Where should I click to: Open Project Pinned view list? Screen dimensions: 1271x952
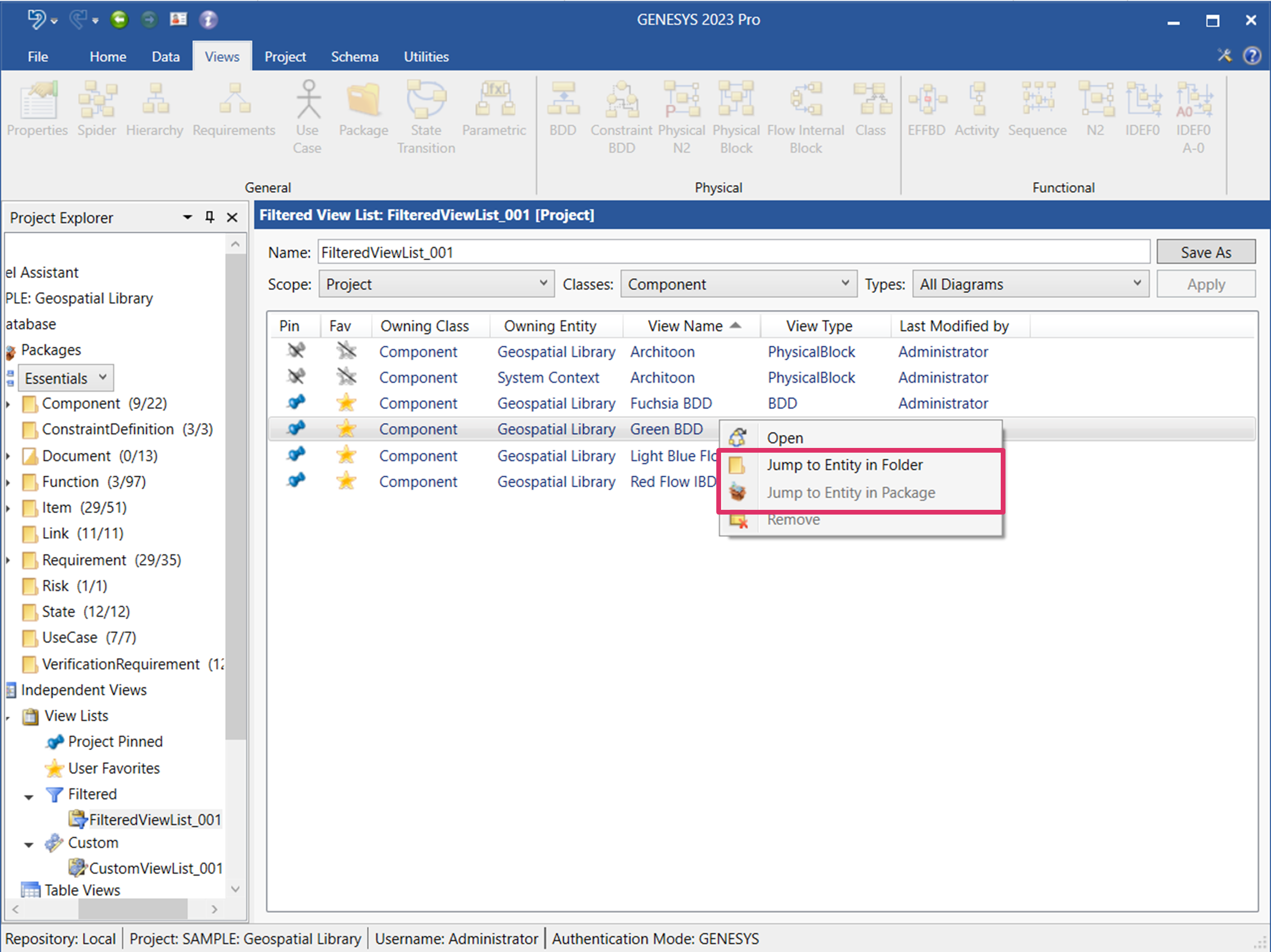click(115, 742)
